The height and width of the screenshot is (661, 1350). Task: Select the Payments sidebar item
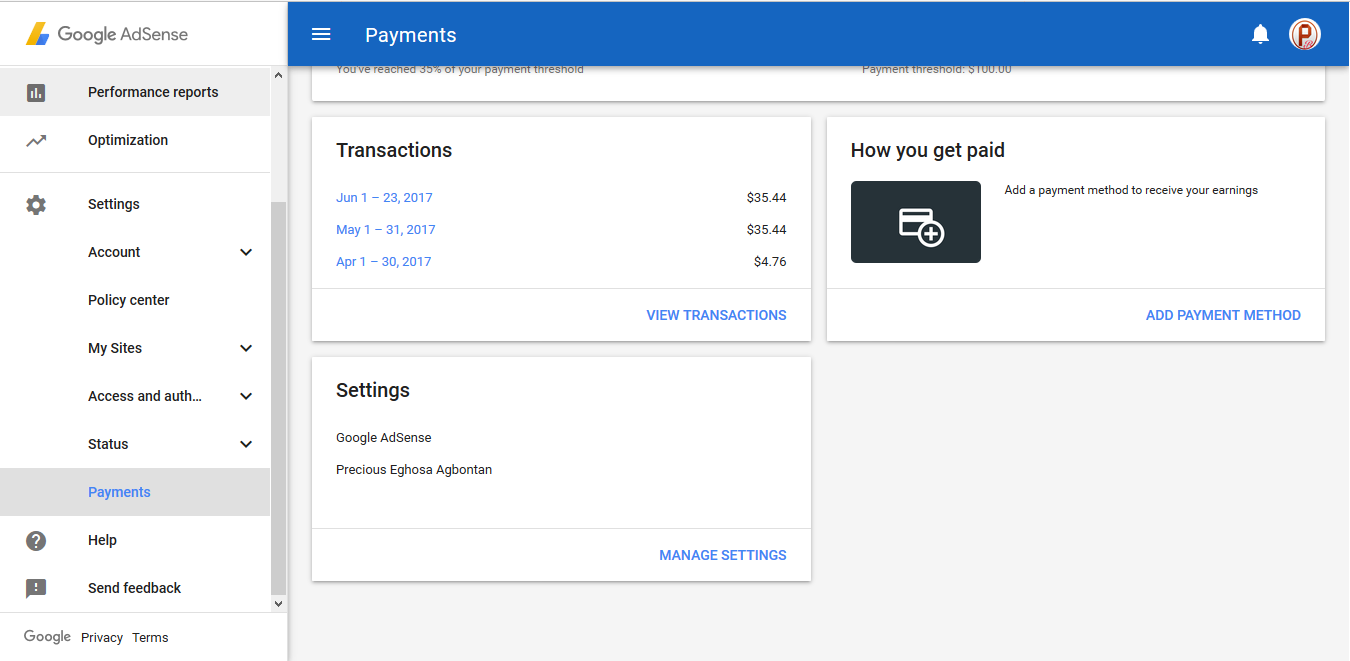coord(135,492)
